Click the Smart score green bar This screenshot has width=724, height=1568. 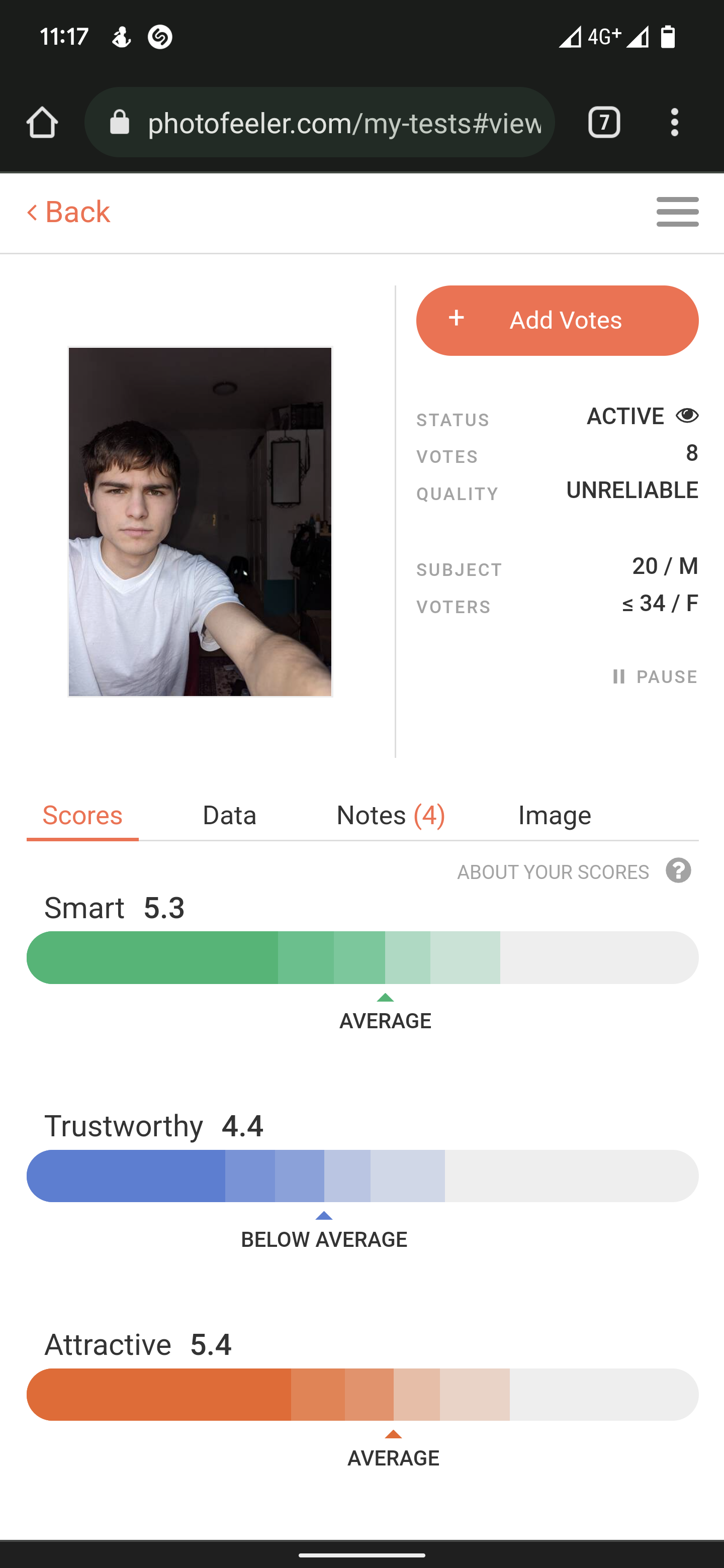tap(363, 957)
